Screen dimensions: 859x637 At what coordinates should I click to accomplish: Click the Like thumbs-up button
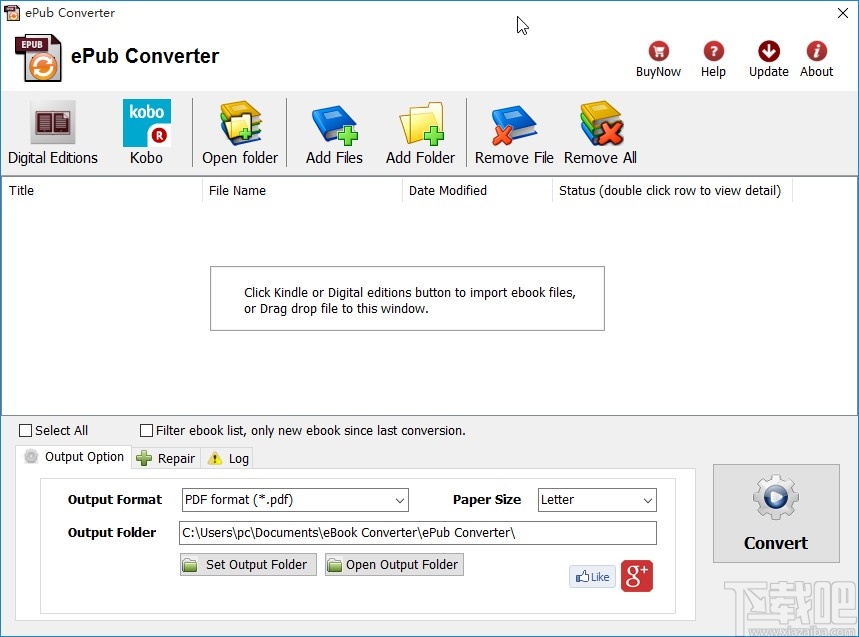592,577
